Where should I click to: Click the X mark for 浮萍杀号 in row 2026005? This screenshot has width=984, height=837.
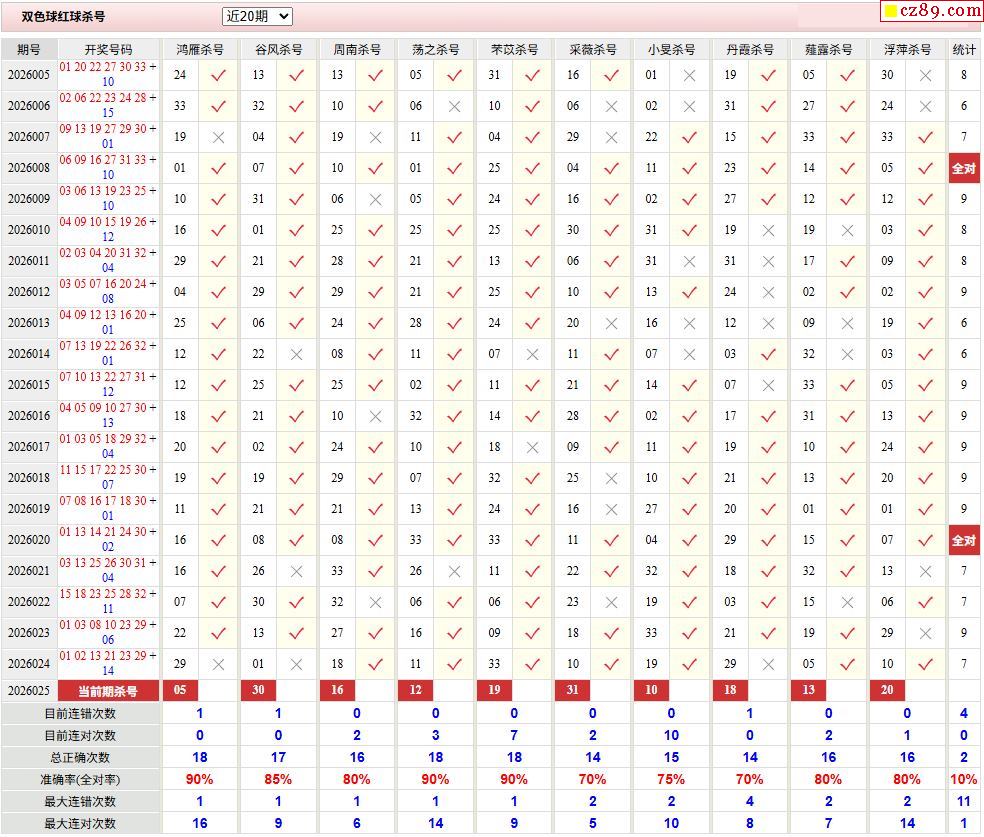click(925, 75)
